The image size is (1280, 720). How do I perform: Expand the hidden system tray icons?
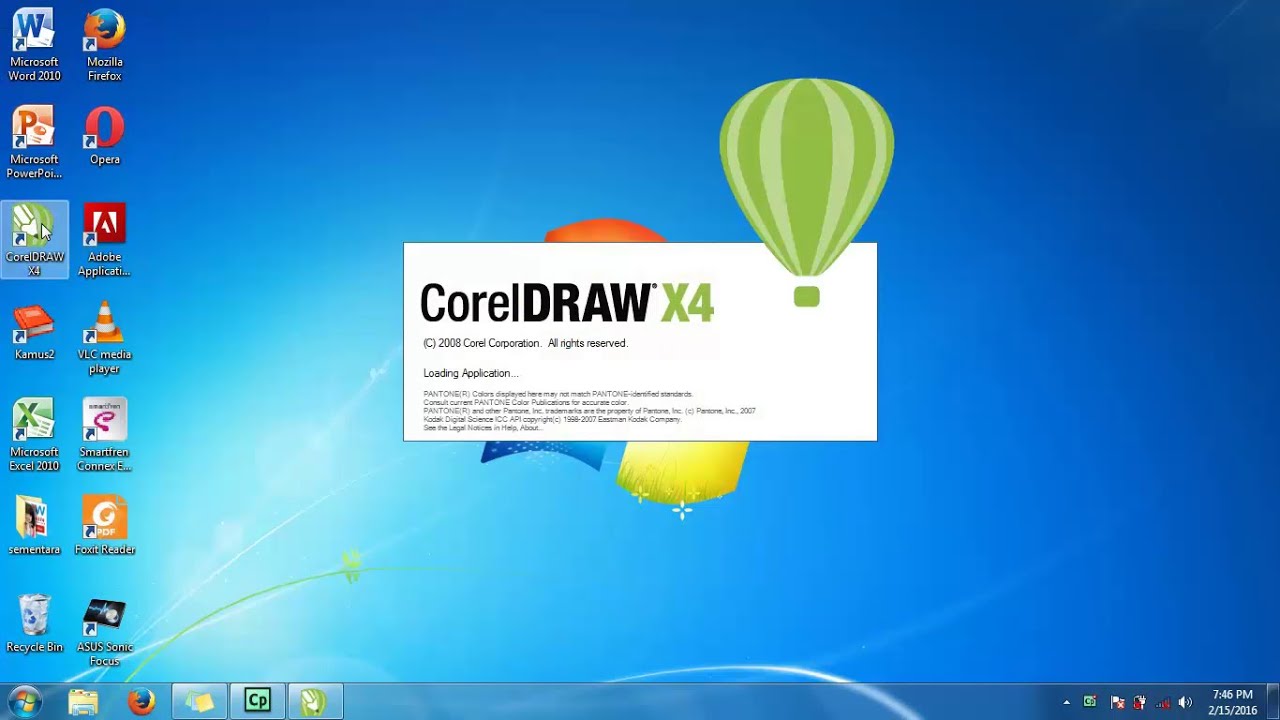(x=1066, y=701)
